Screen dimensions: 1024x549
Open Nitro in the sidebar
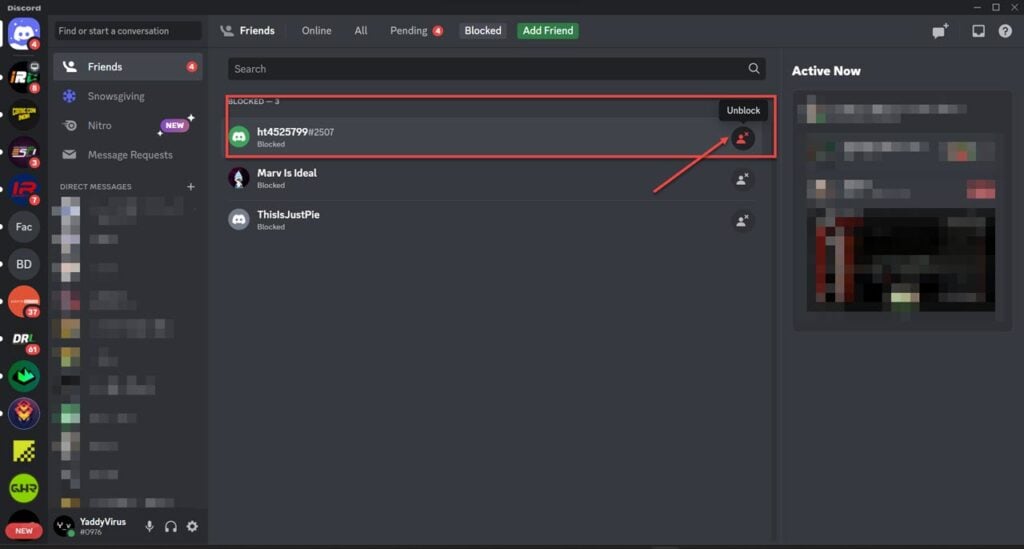point(128,125)
